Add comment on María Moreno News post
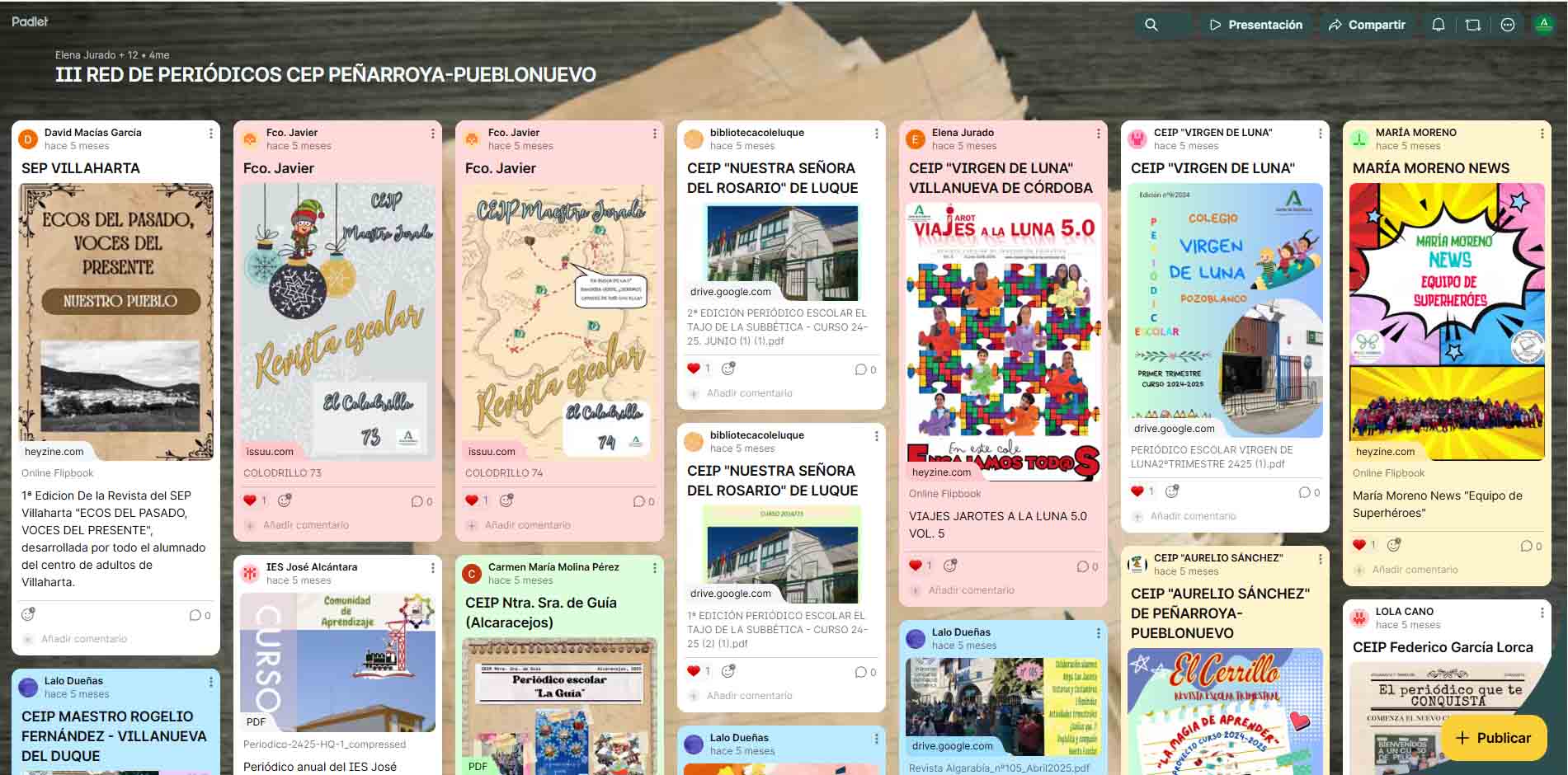 click(x=1415, y=570)
